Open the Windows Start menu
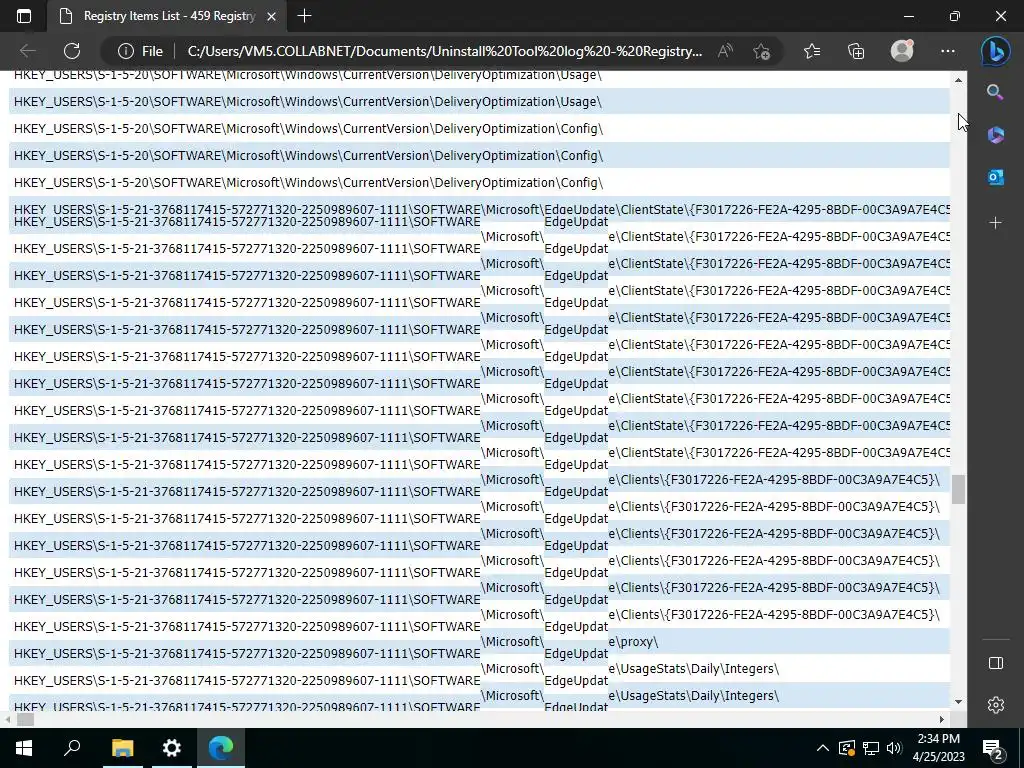 [24, 748]
